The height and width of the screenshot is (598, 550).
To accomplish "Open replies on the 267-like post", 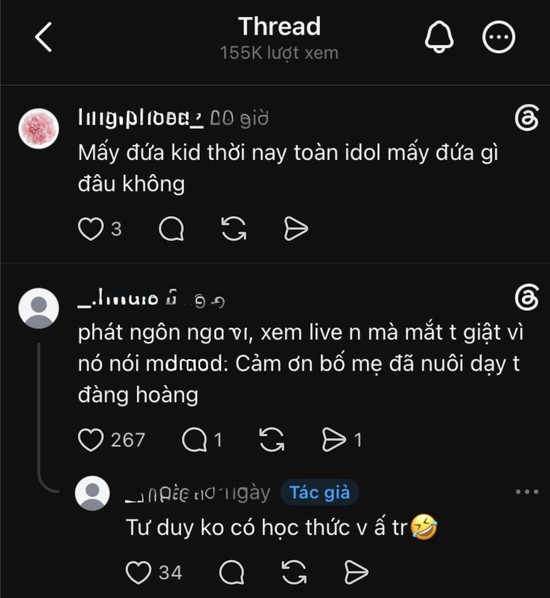I will click(195, 440).
